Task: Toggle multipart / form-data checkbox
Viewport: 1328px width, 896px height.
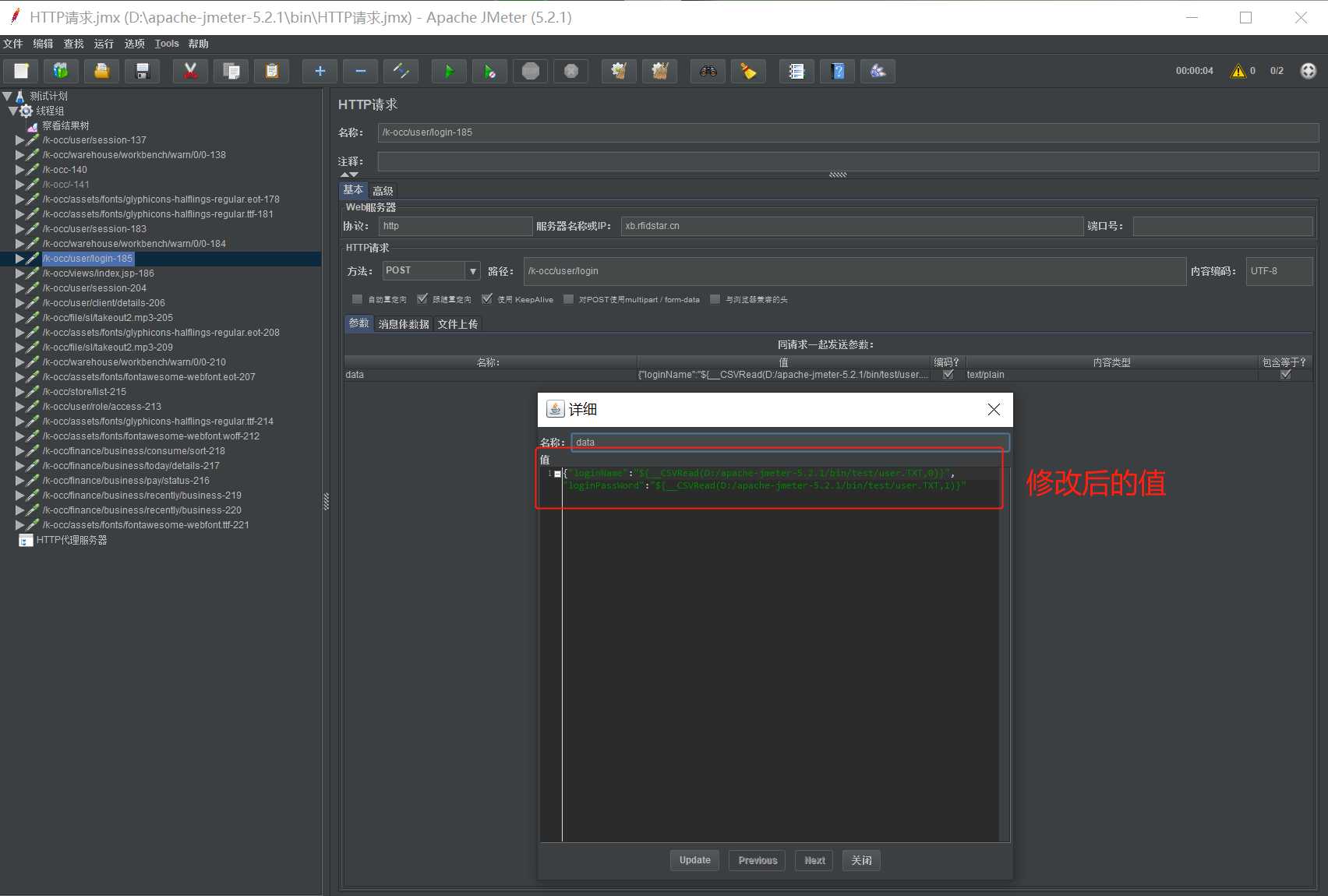Action: click(x=568, y=299)
